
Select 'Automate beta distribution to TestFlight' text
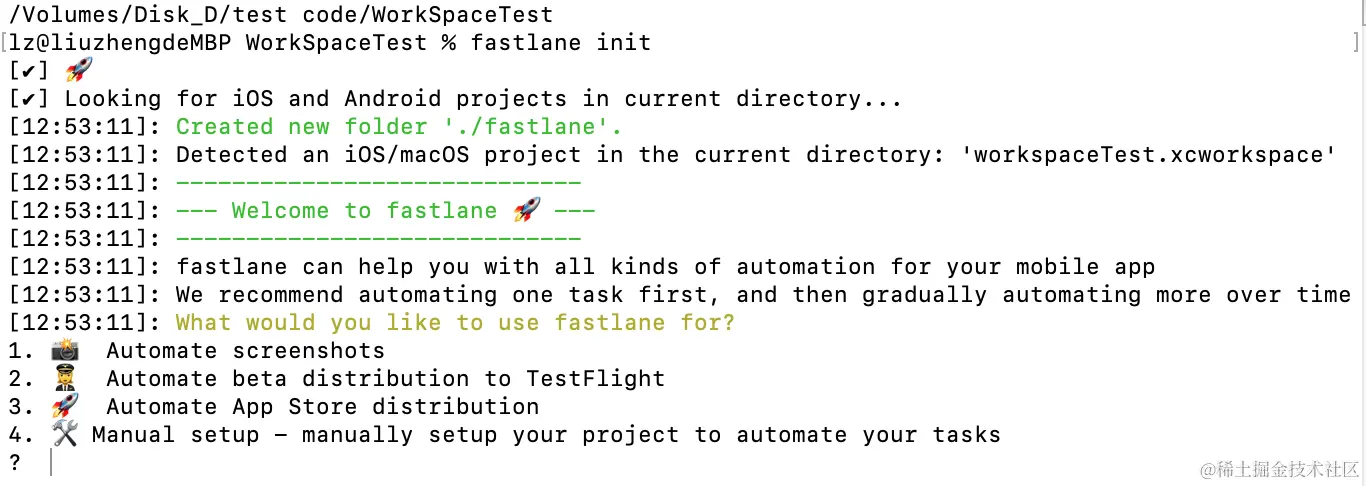click(385, 379)
